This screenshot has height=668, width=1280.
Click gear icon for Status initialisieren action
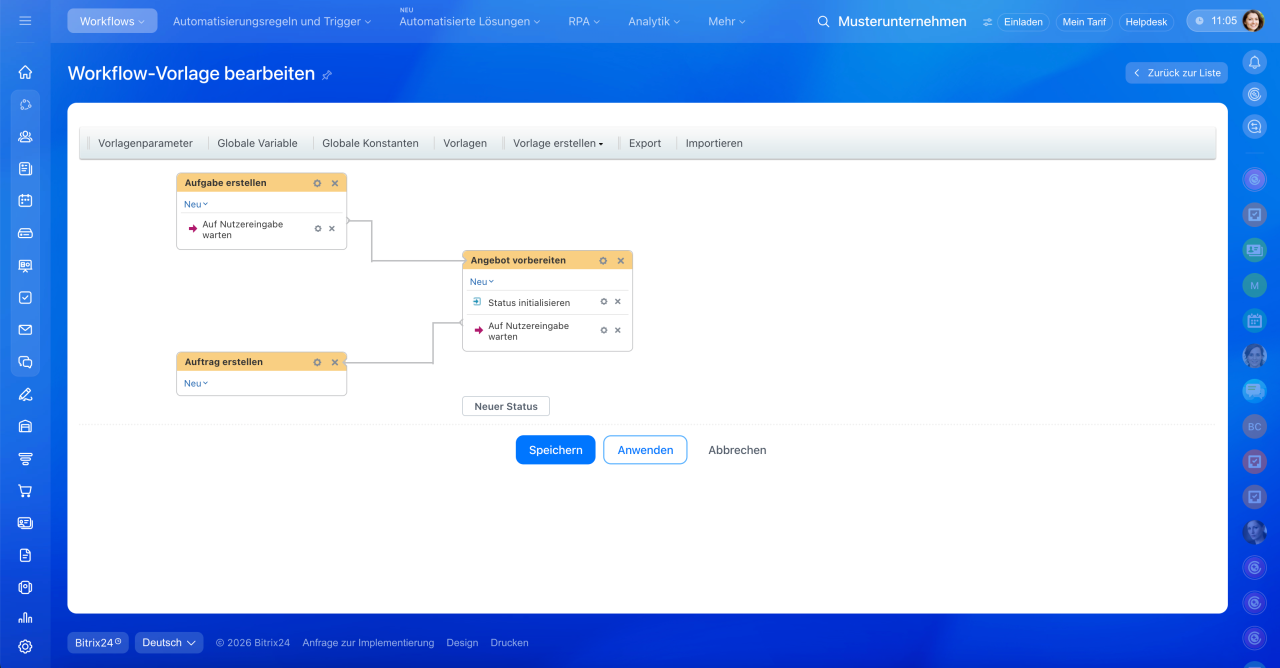(x=603, y=302)
